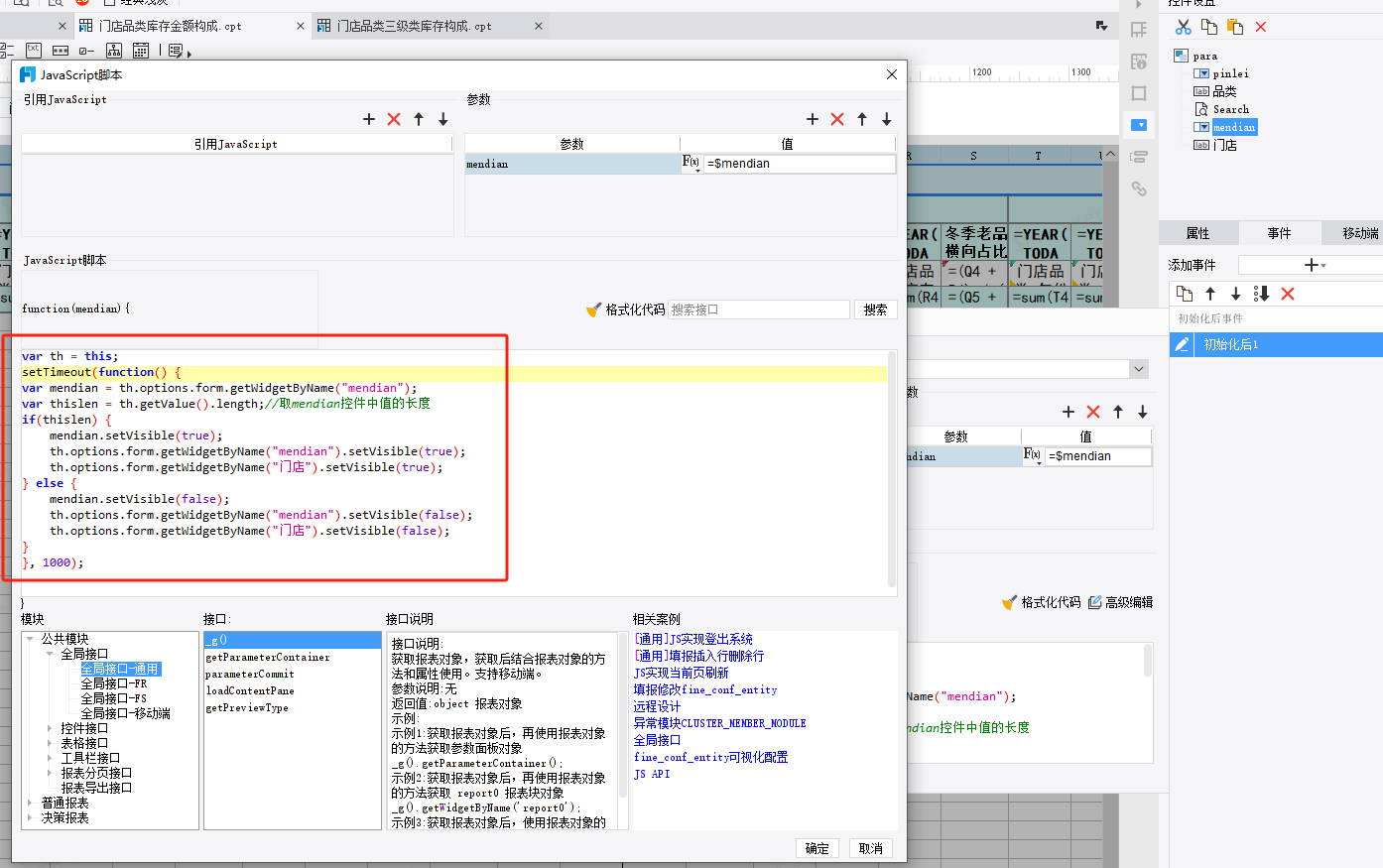Open the combo box behind the dialog's right edge
The width and height of the screenshot is (1383, 868).
1138,369
